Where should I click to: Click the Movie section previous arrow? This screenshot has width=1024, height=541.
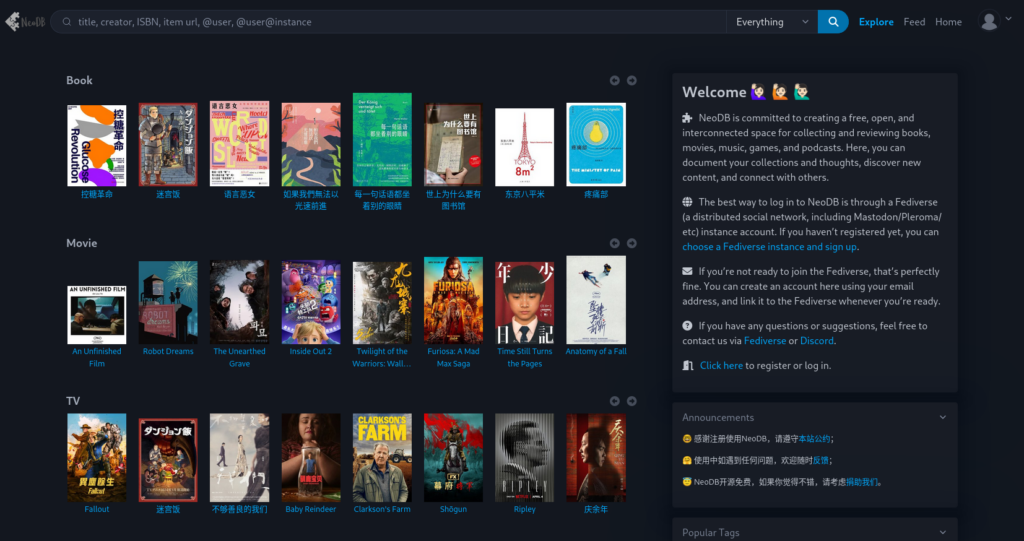point(615,243)
